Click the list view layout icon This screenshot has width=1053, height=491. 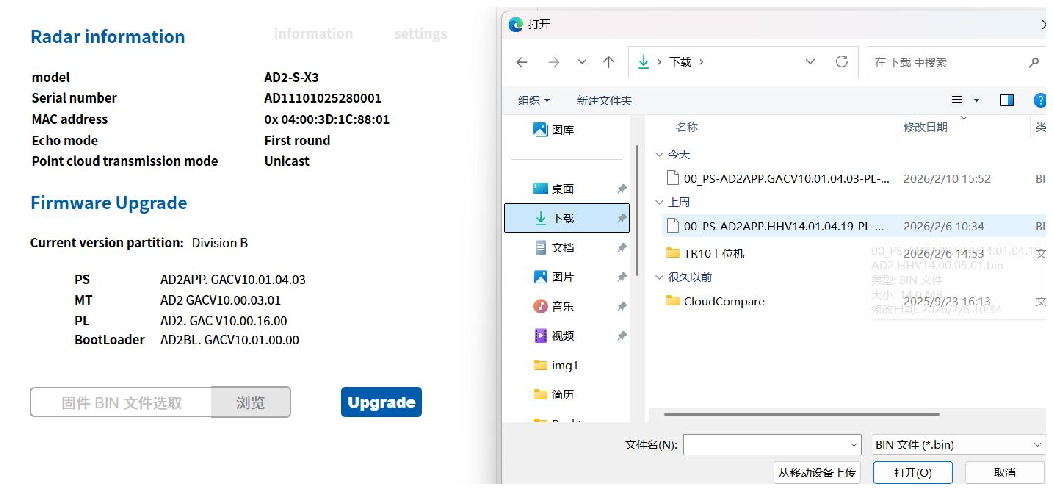coord(957,100)
